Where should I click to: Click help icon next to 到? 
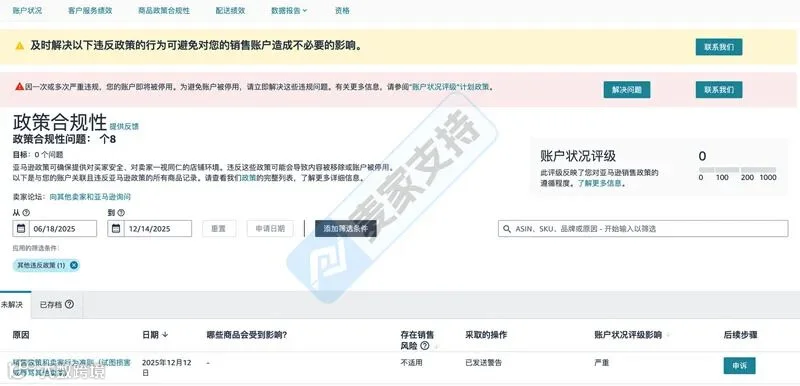121,213
